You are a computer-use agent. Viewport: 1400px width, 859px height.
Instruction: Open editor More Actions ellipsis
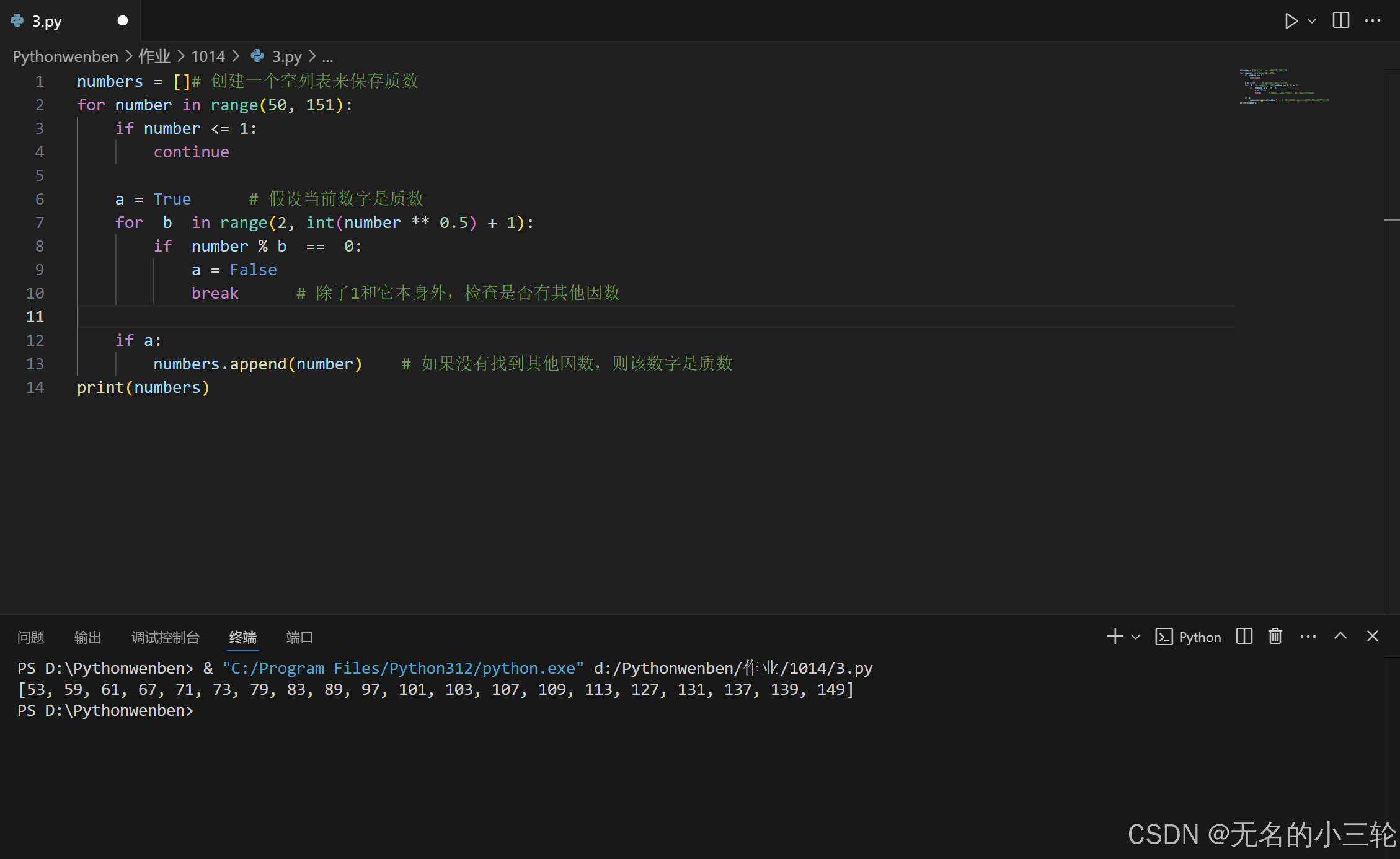(1373, 21)
